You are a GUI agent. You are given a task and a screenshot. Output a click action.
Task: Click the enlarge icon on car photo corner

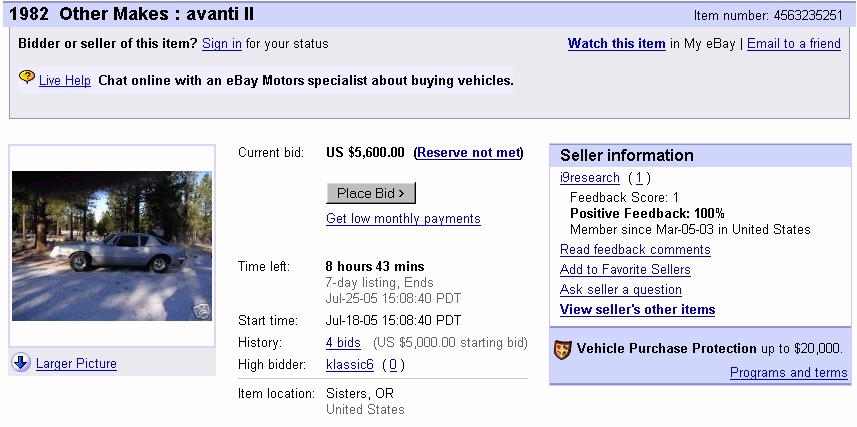tap(201, 310)
